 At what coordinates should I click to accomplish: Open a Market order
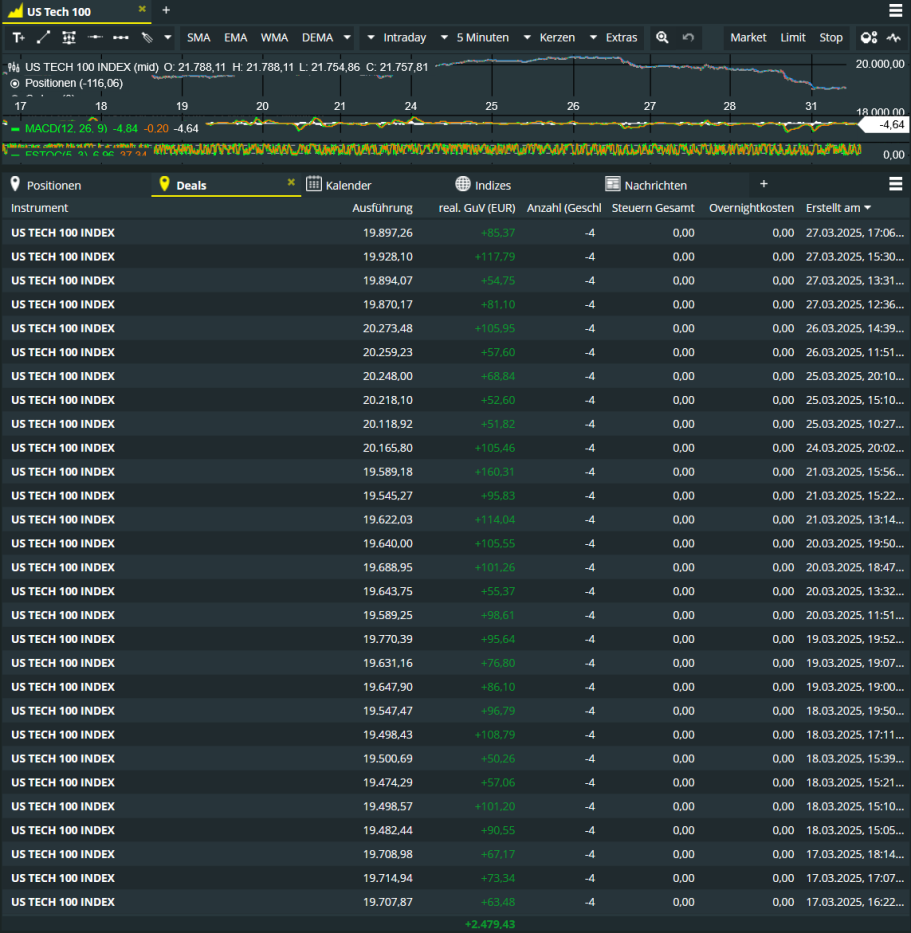pos(748,37)
